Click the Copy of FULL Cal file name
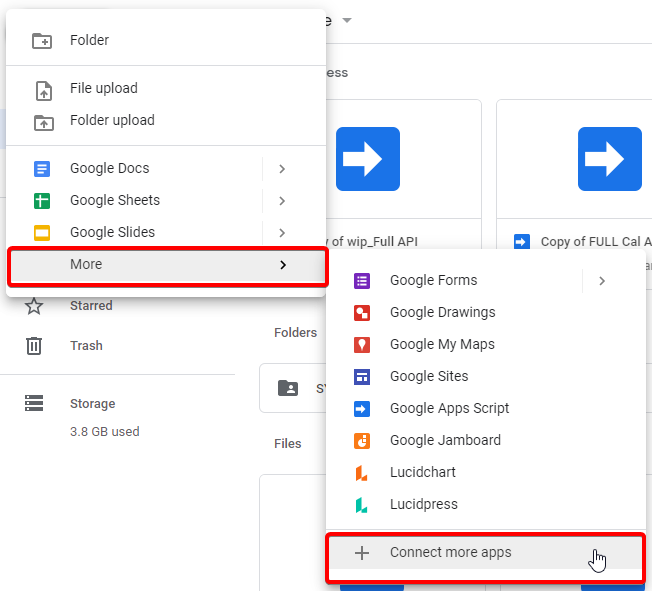 (596, 242)
